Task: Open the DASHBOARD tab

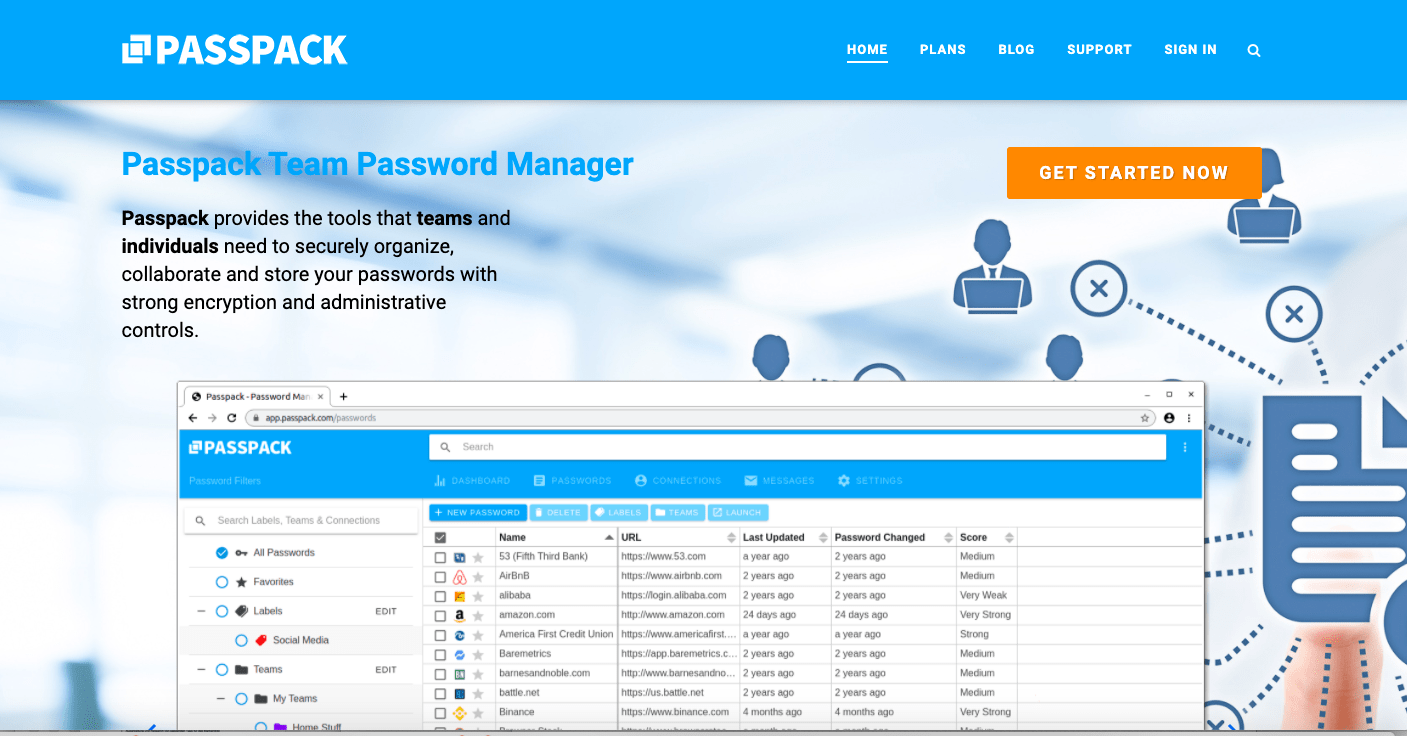Action: tap(472, 481)
